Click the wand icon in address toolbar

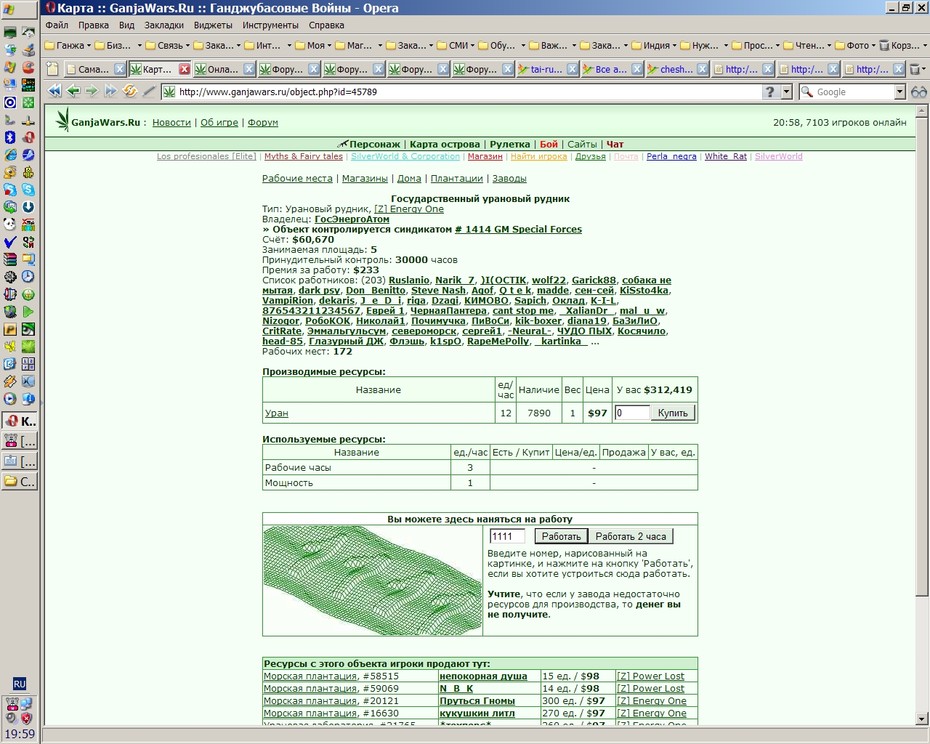tap(149, 91)
